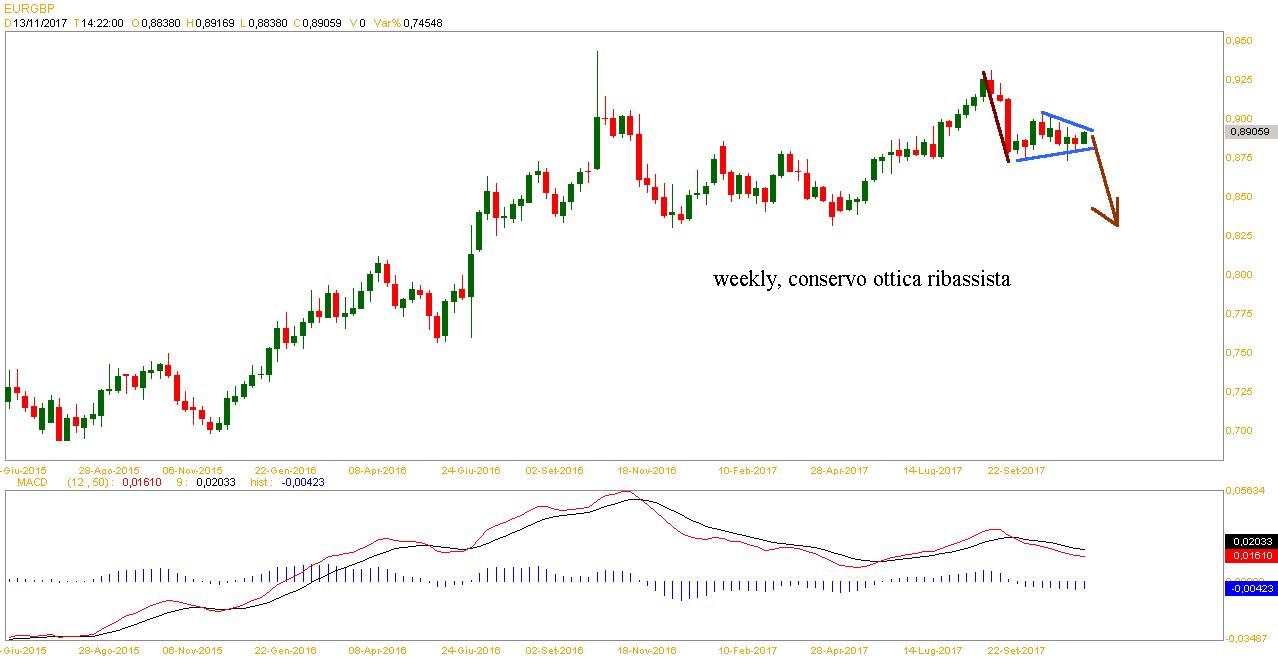Click the 0,700 level on the price axis
Screen dimensions: 1278x668
click(x=1241, y=431)
